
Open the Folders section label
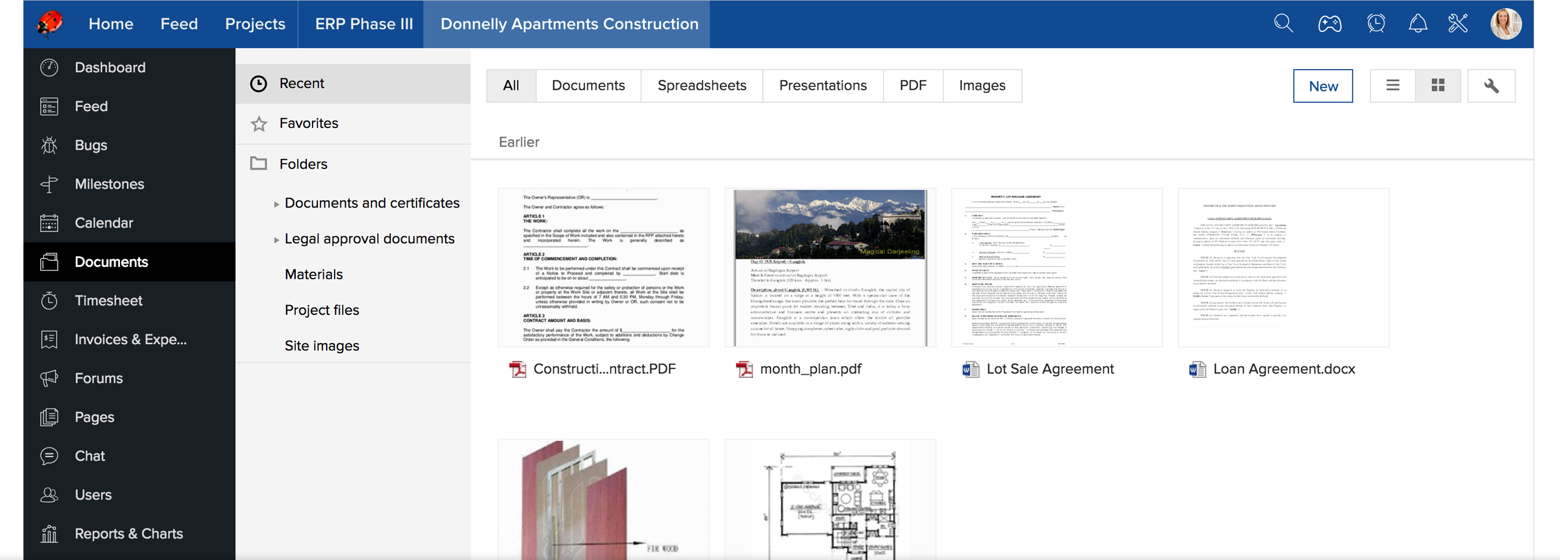tap(303, 164)
